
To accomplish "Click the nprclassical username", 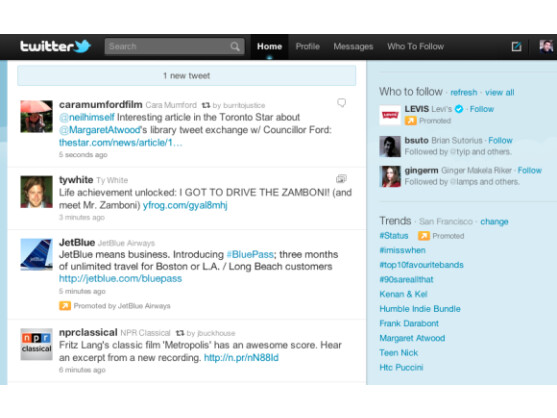I will pyautogui.click(x=88, y=332).
